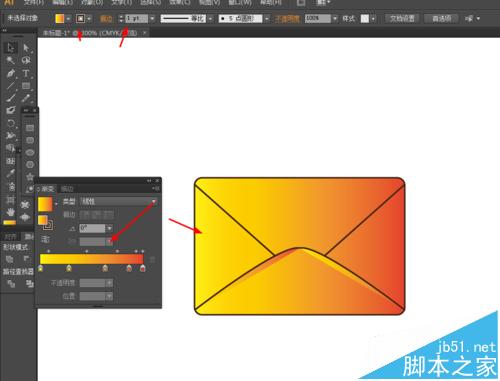Screen dimensions: 500x381
Task: Select the leftmost yellow gradient color stop
Action: click(41, 268)
